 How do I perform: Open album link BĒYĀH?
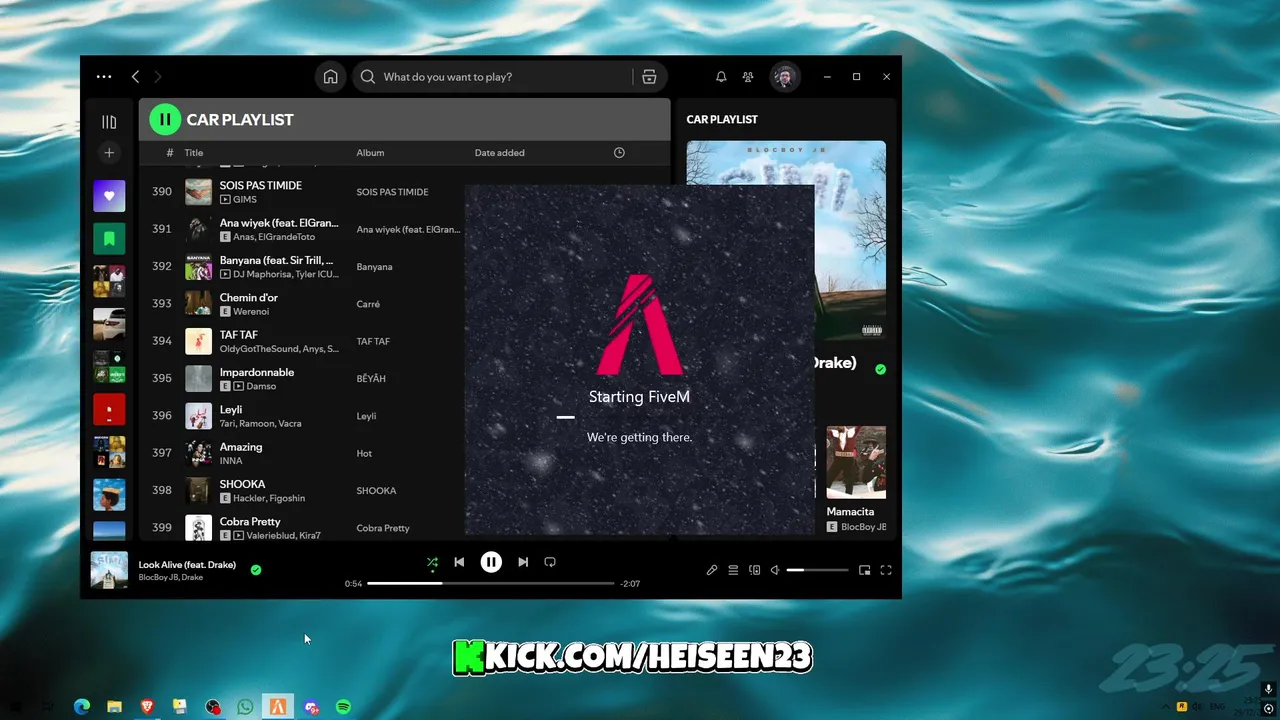(x=371, y=379)
